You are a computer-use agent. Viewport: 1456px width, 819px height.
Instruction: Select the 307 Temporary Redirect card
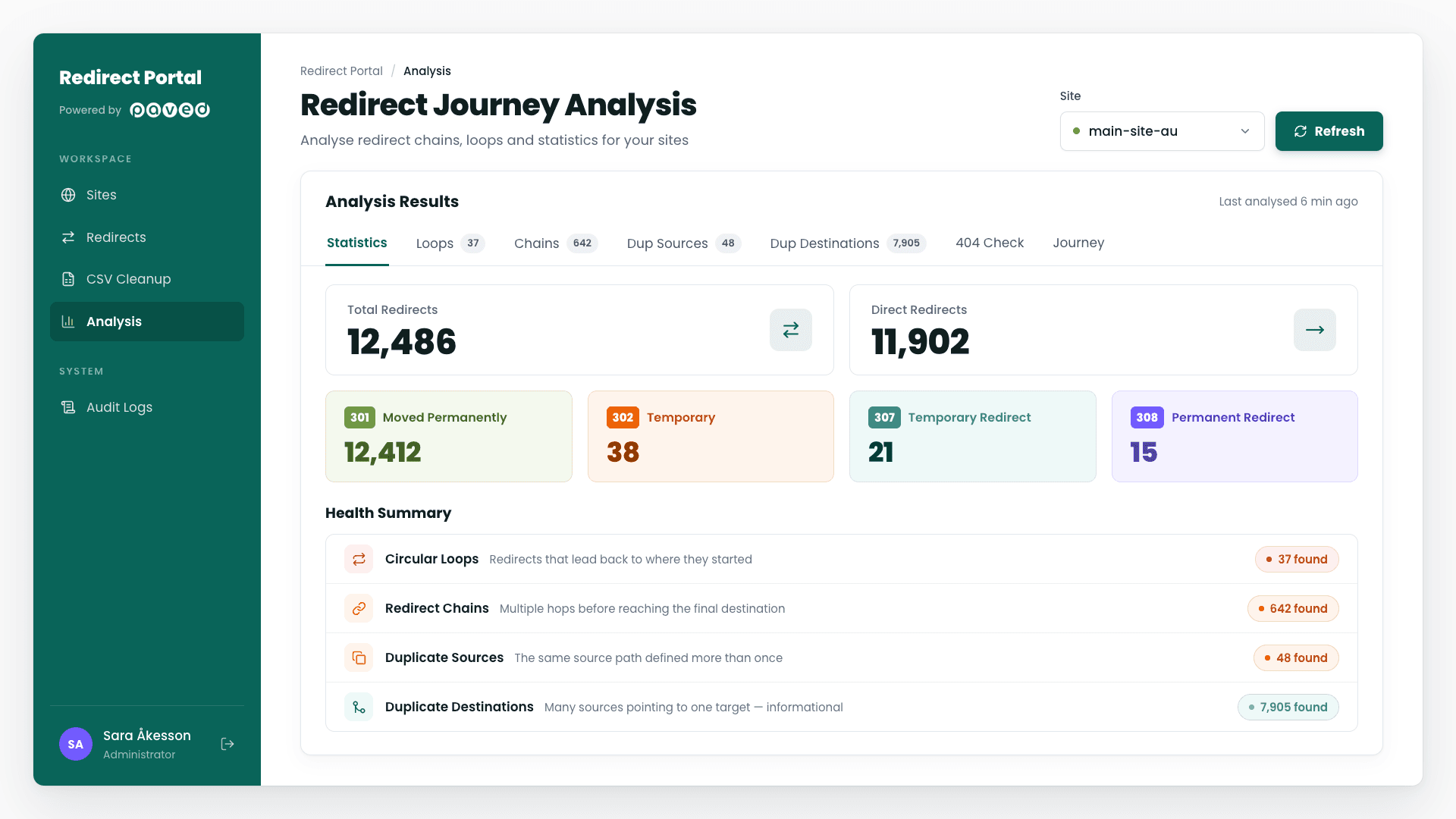[973, 436]
